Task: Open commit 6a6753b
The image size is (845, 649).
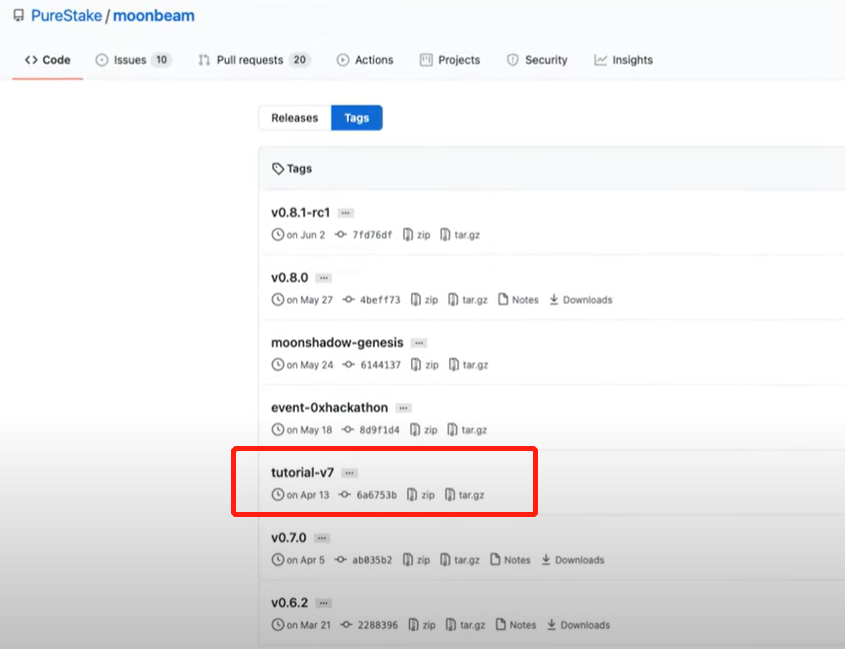Action: (368, 495)
